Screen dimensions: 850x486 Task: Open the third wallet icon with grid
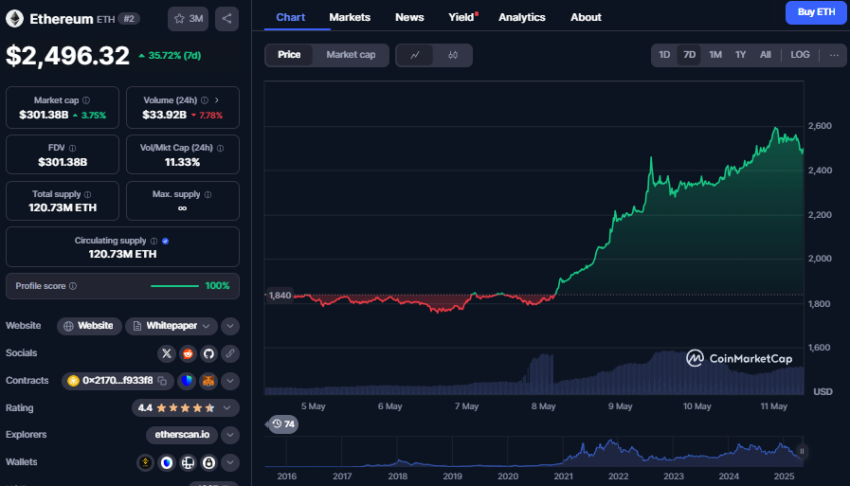(x=188, y=463)
